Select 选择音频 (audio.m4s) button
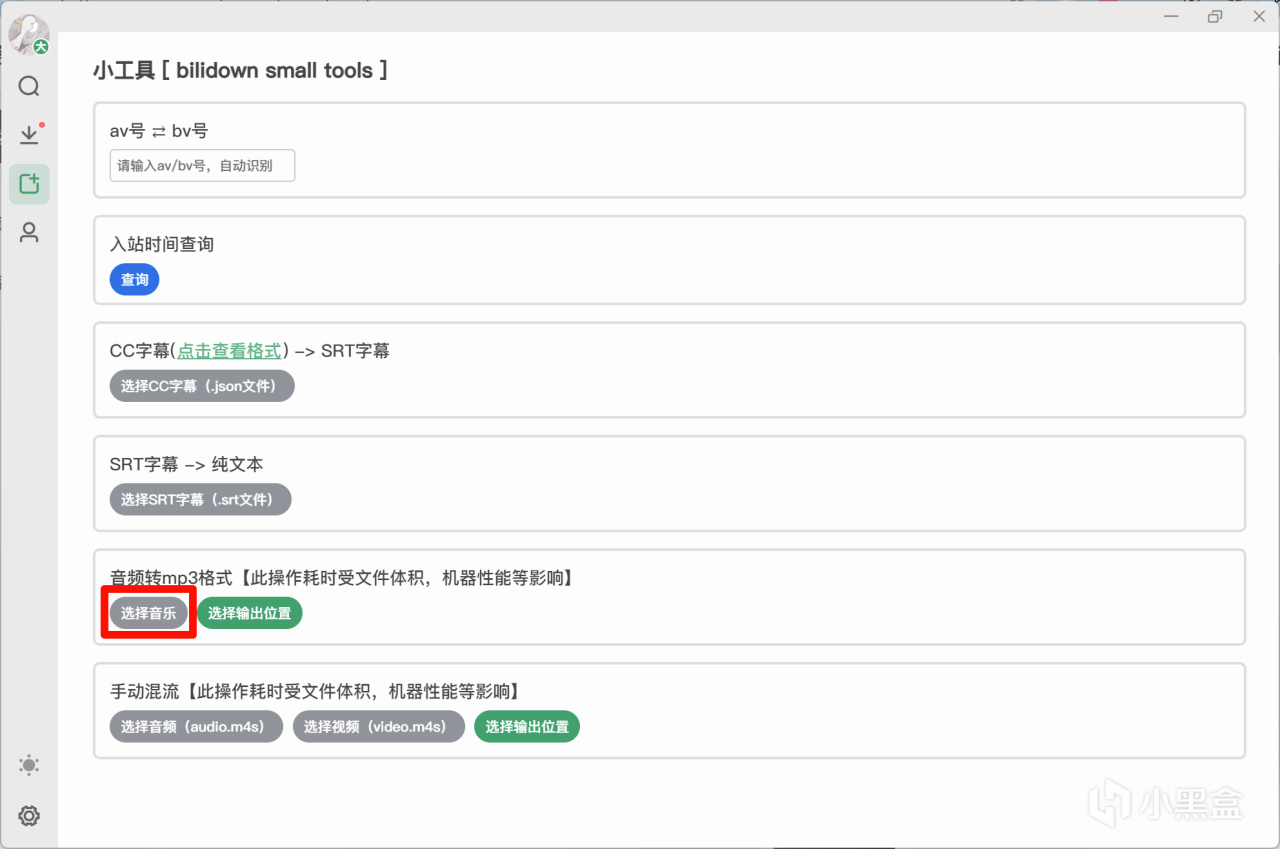1280x849 pixels. point(196,727)
